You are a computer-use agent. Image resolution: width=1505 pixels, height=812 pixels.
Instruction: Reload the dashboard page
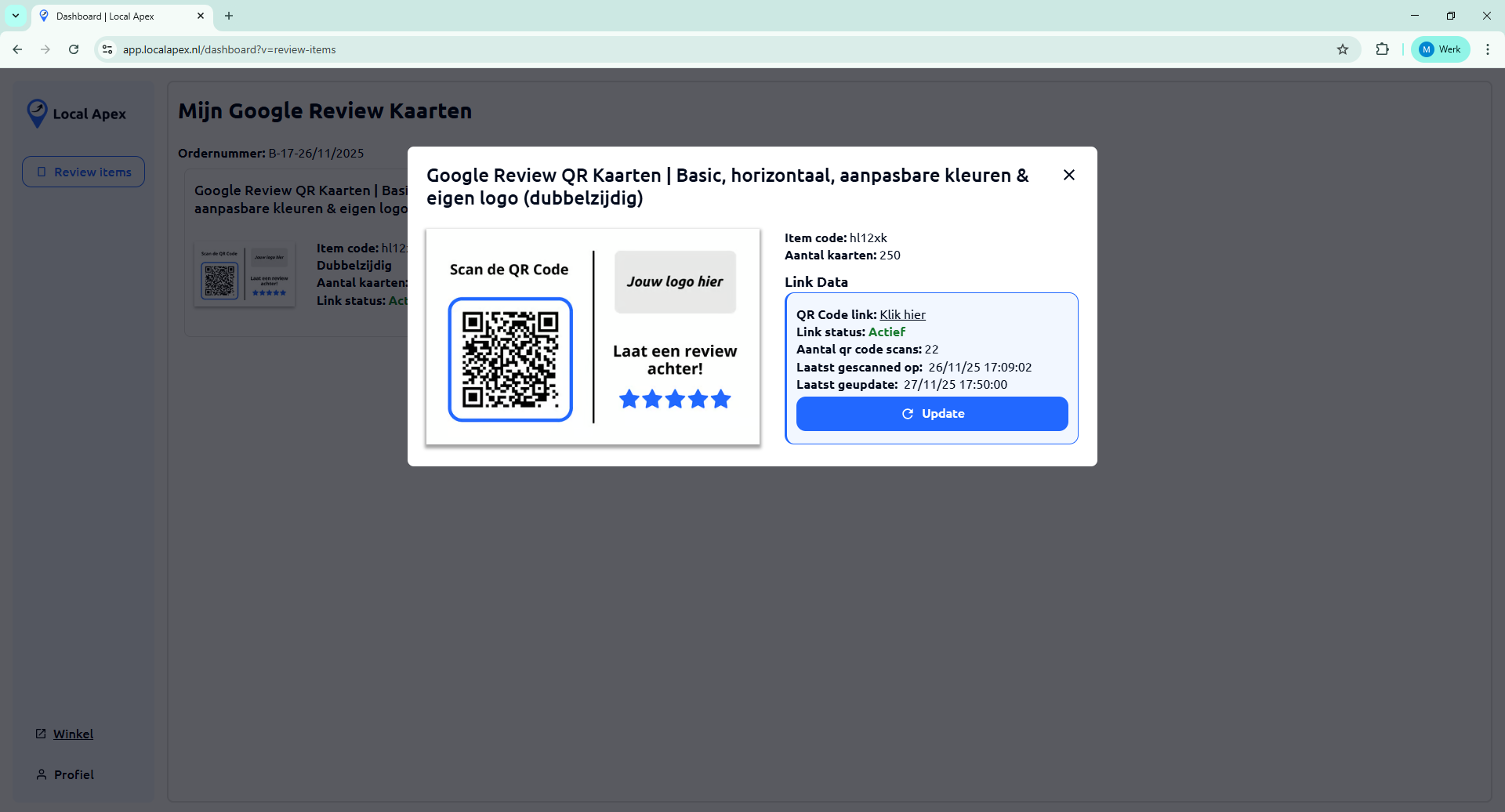coord(73,49)
